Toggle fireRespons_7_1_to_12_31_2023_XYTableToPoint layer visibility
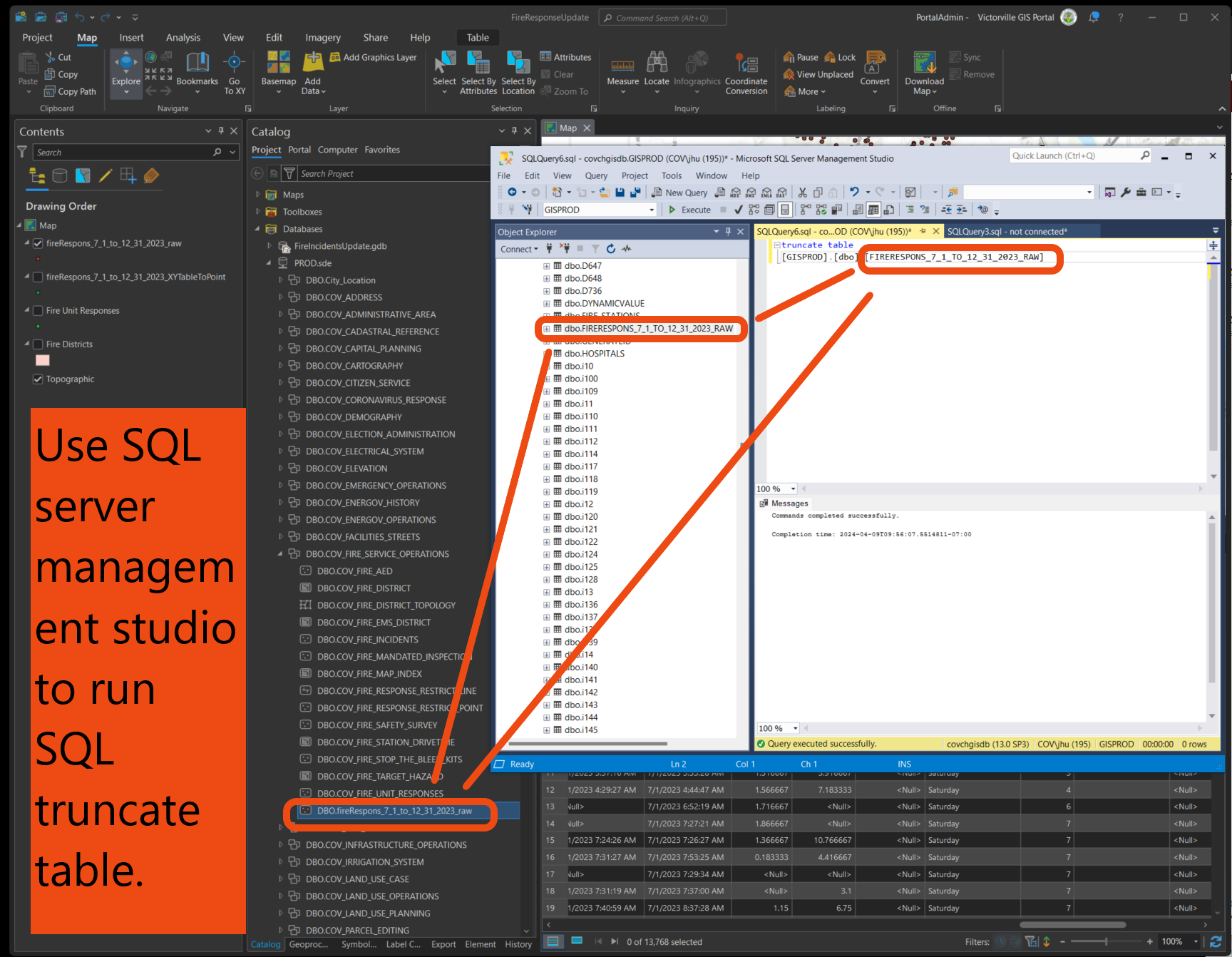The image size is (1232, 957). (38, 277)
